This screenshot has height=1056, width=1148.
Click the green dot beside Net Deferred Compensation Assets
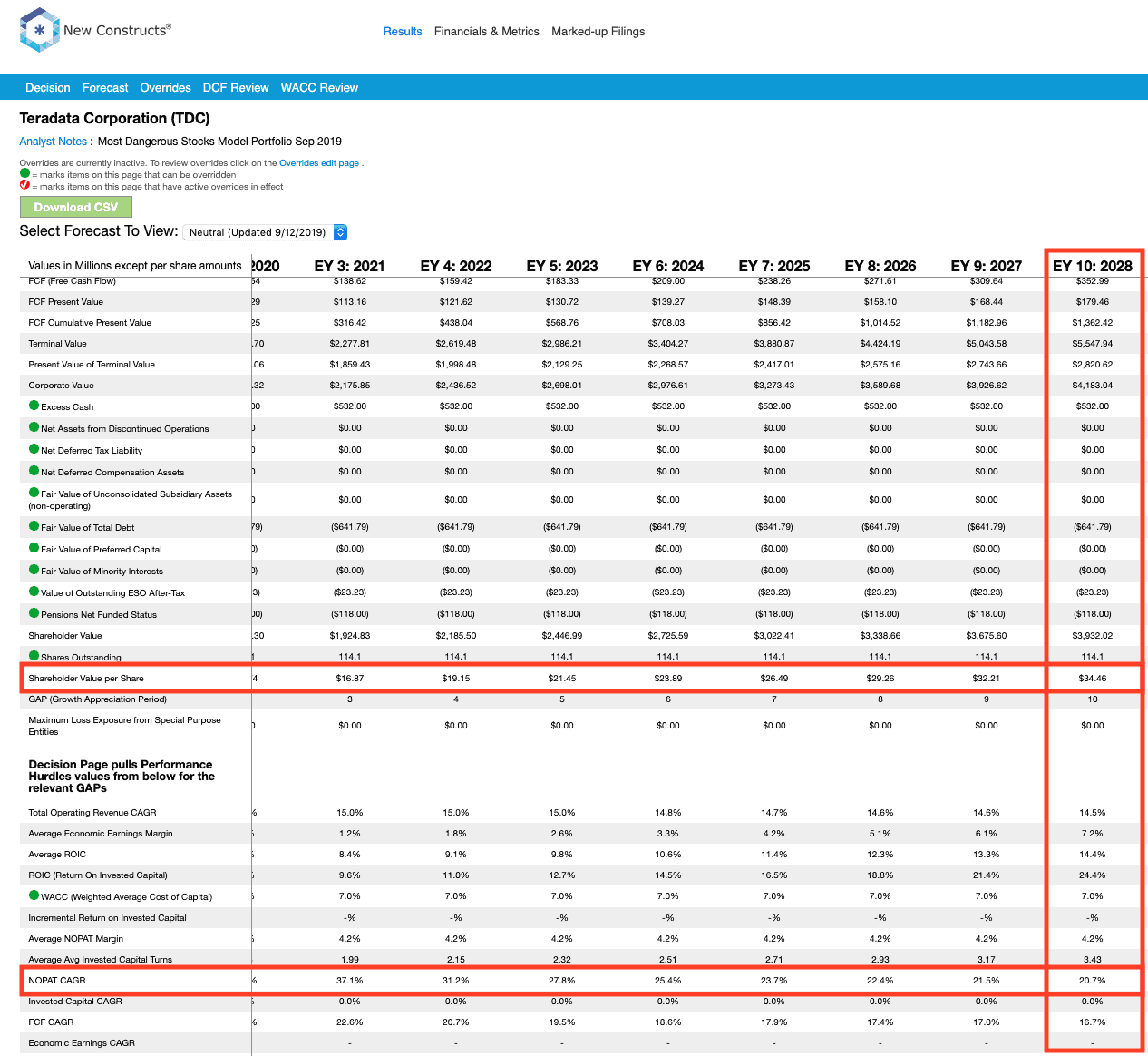coord(34,471)
